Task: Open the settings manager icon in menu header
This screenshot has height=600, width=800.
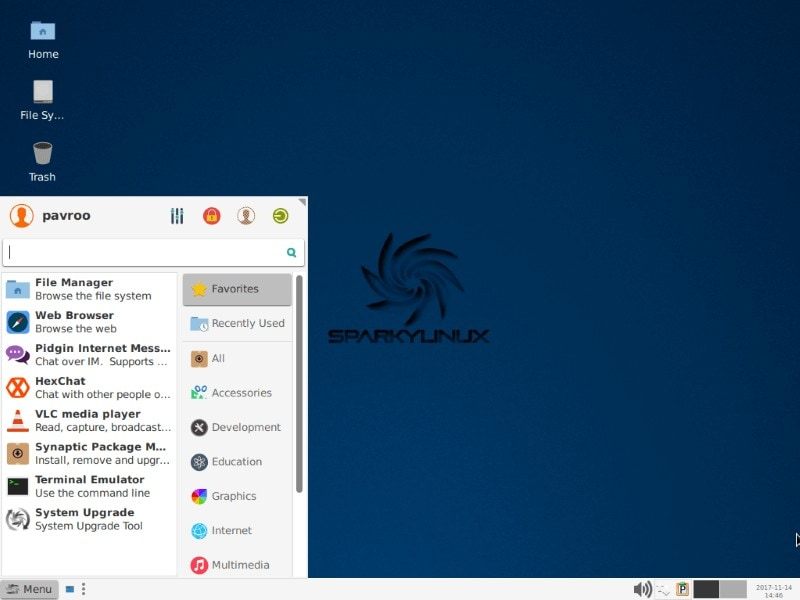Action: coord(178,216)
